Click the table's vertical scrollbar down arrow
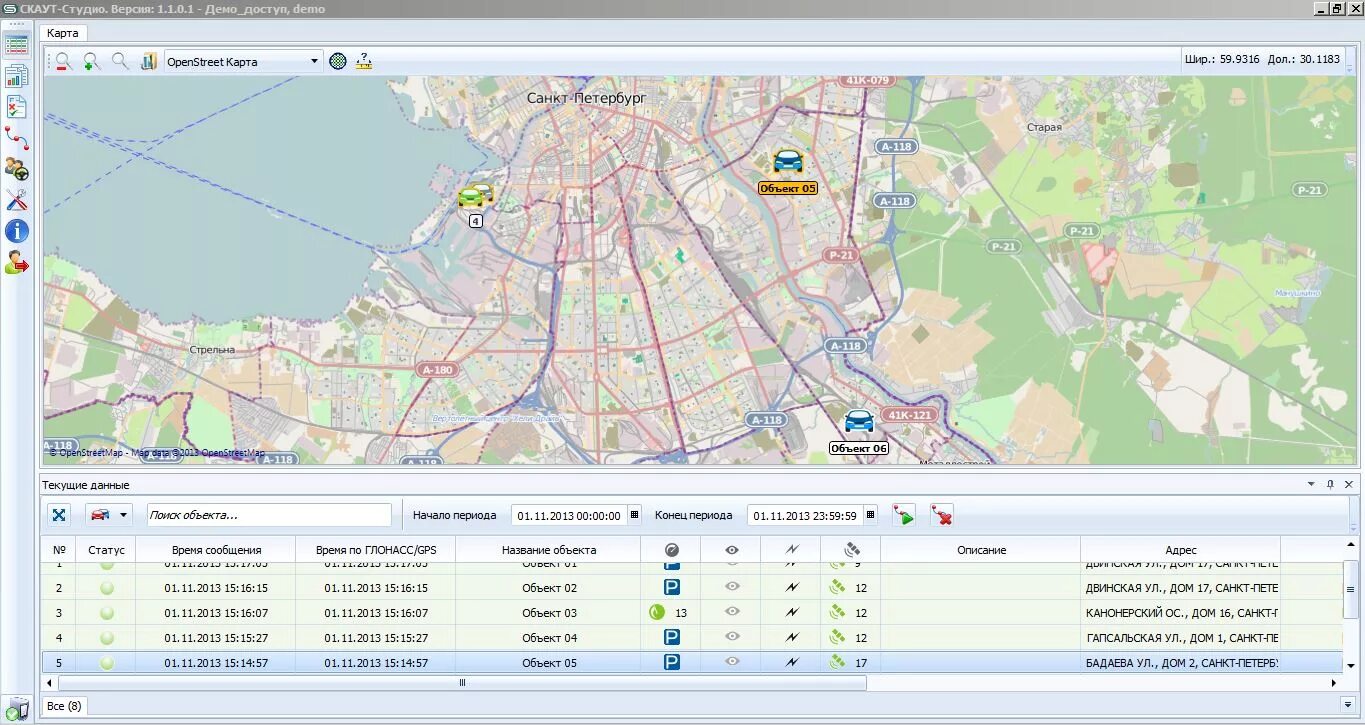 (x=1350, y=665)
